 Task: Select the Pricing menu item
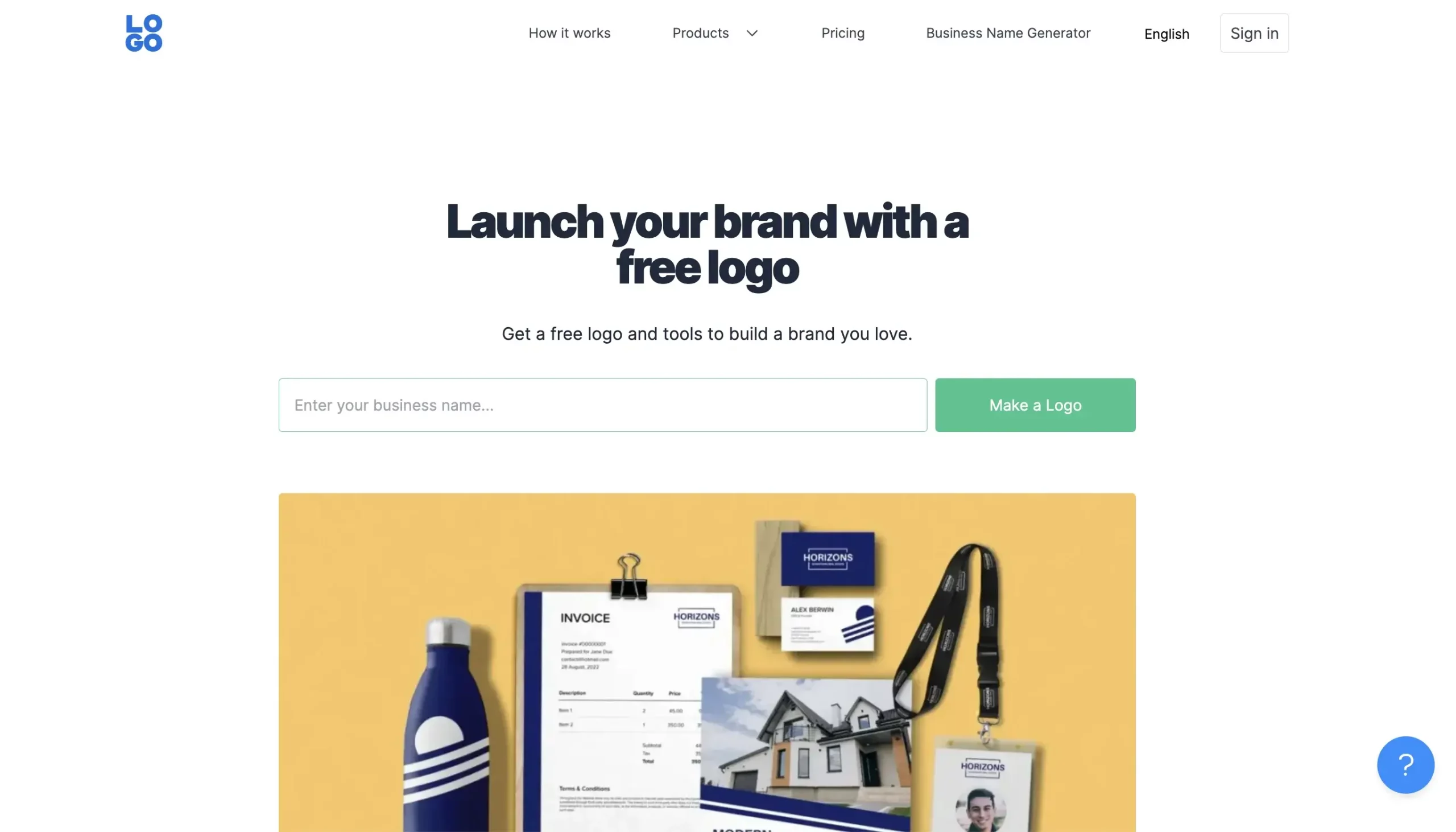(843, 32)
